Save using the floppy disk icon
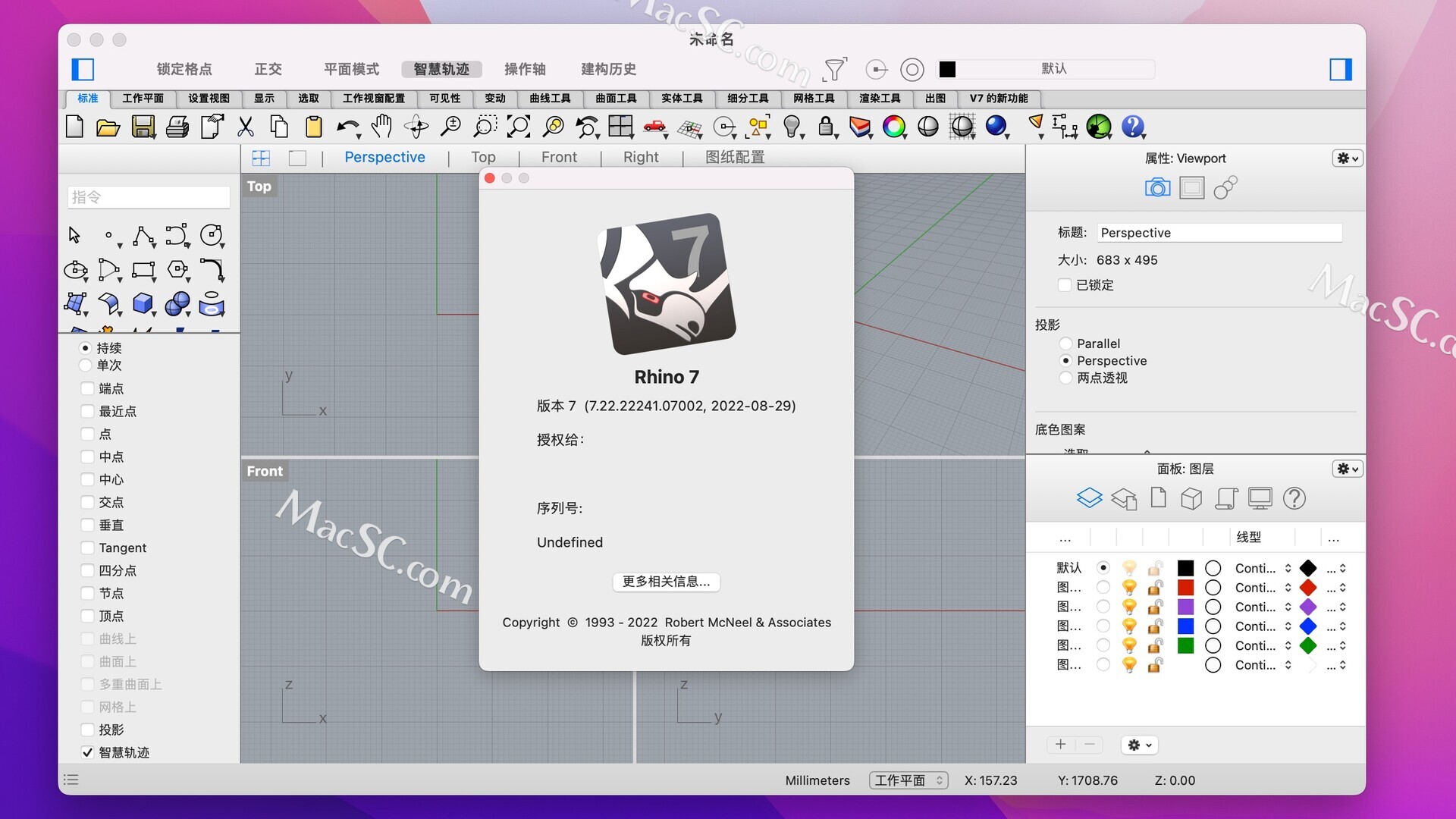This screenshot has height=819, width=1456. tap(143, 127)
